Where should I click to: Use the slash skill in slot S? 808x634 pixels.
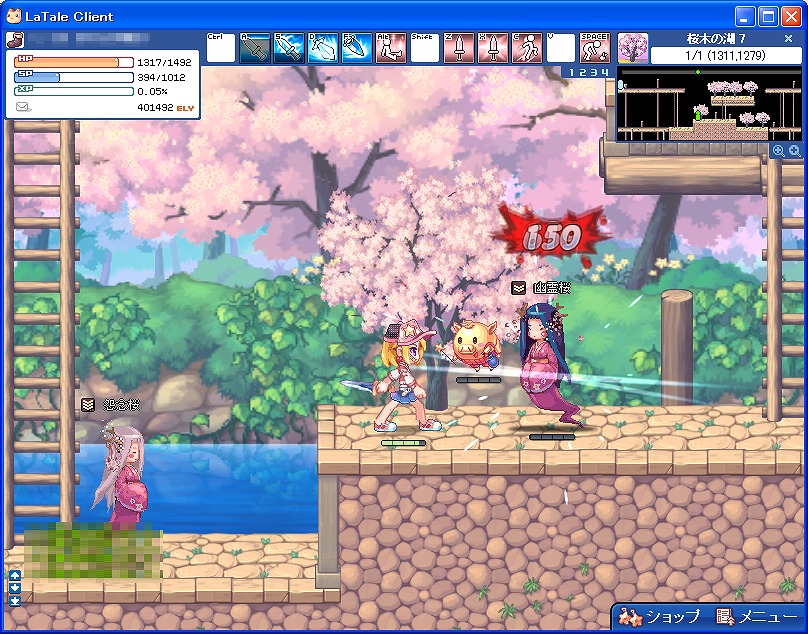pyautogui.click(x=289, y=48)
